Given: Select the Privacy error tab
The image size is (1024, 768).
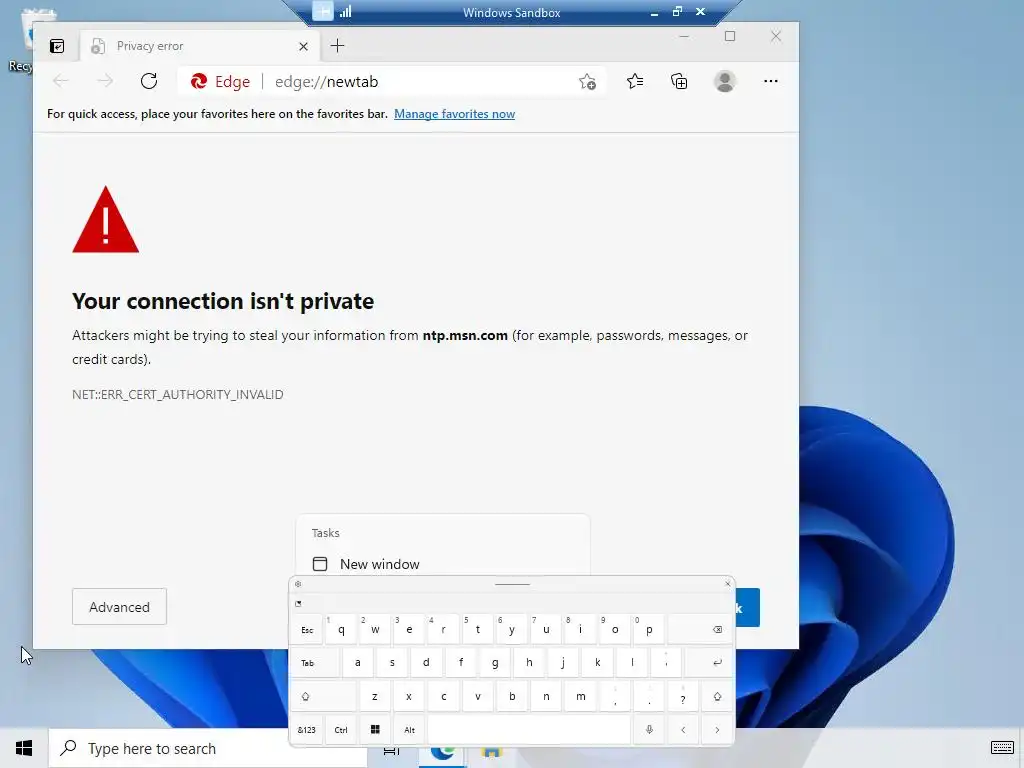Looking at the screenshot, I should pos(200,46).
